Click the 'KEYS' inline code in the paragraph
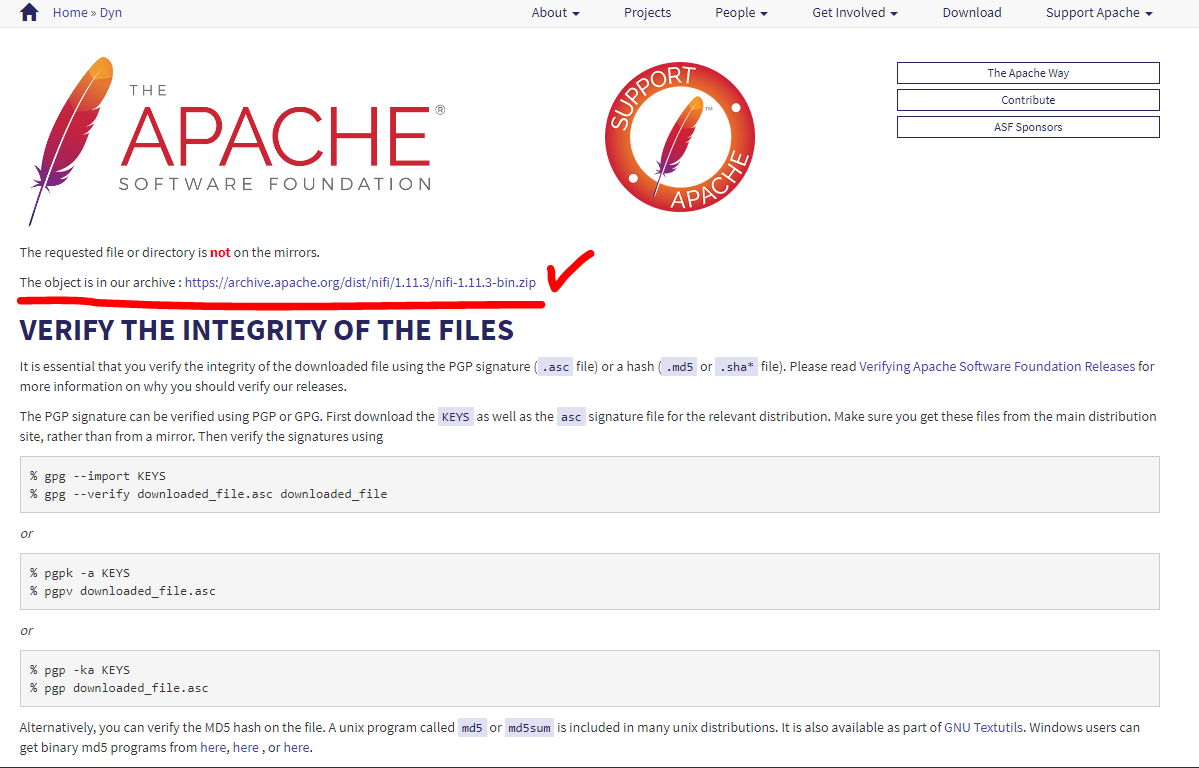The height and width of the screenshot is (768, 1199). point(456,417)
